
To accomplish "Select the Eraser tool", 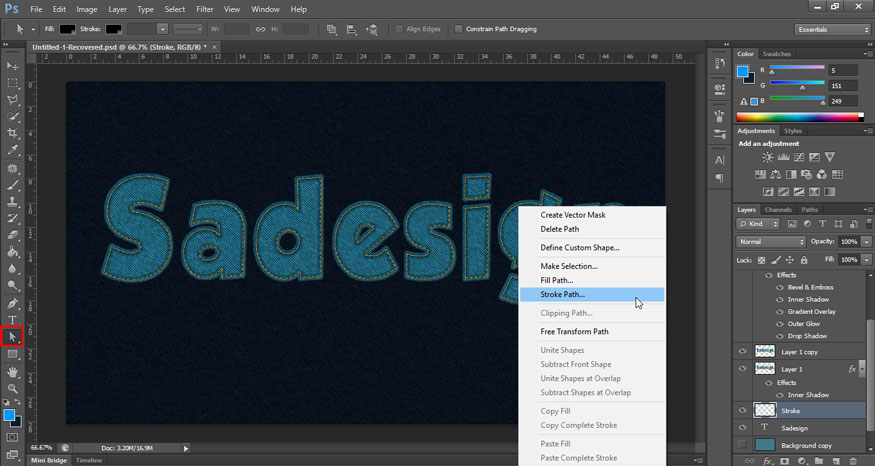I will coord(12,235).
